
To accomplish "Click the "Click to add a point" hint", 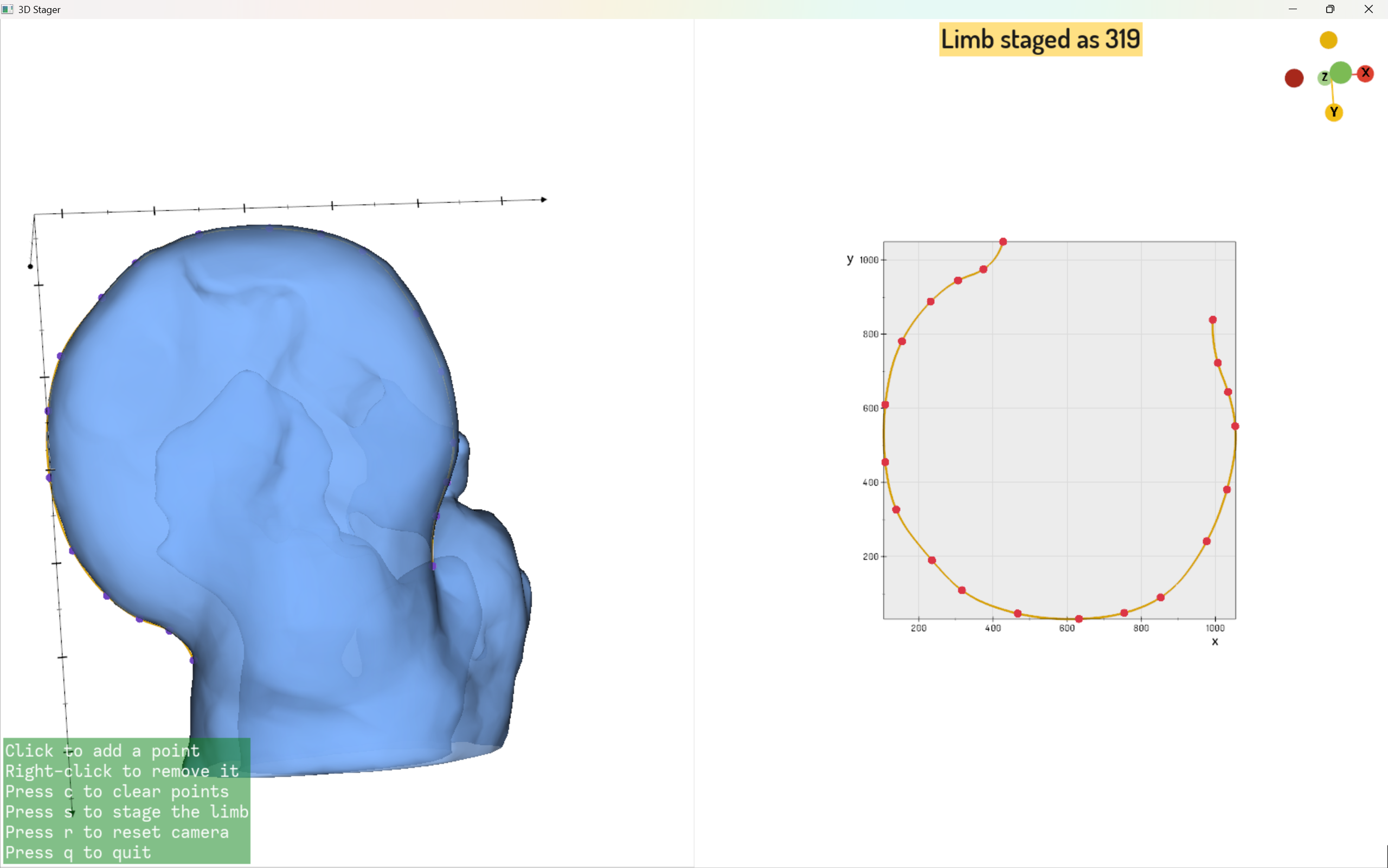I will pos(103,750).
